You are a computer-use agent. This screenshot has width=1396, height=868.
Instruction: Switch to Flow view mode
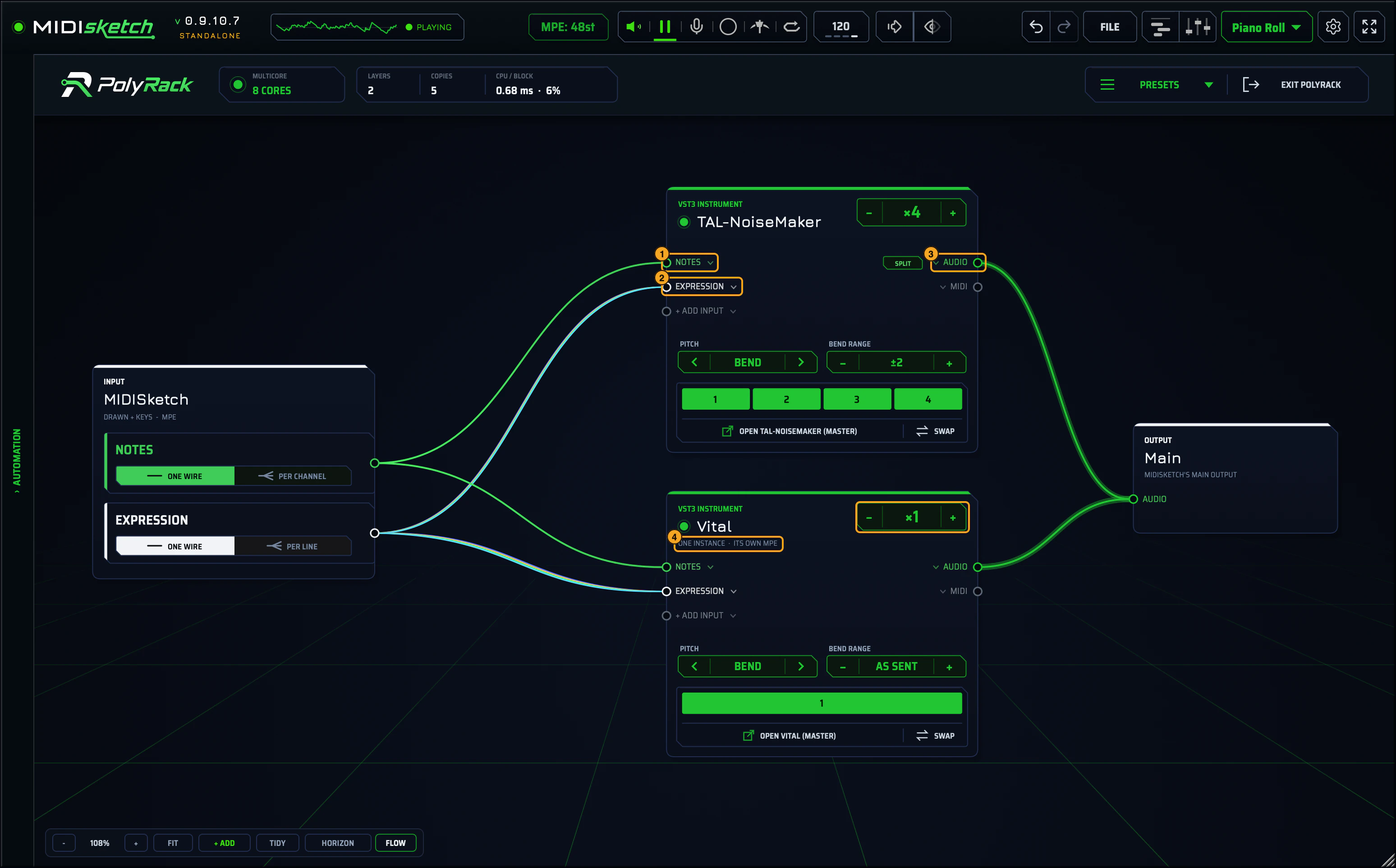[x=395, y=843]
